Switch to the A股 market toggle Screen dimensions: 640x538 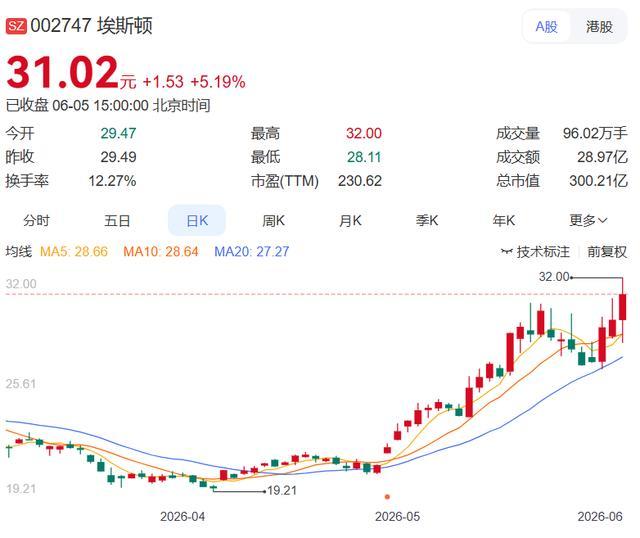point(546,27)
